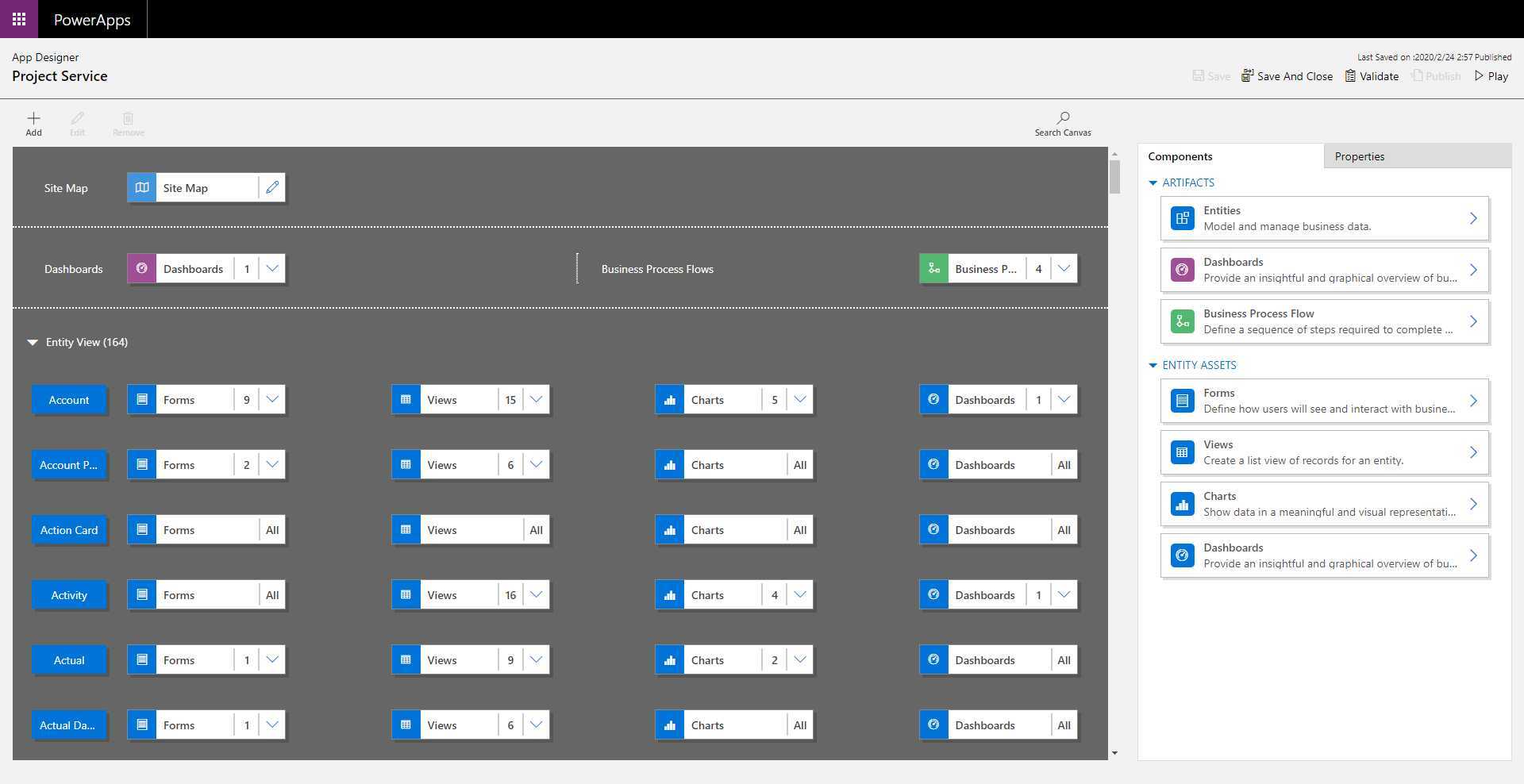Click the canvas vertical scrollbar thumb
This screenshot has height=784, width=1524.
point(1114,177)
